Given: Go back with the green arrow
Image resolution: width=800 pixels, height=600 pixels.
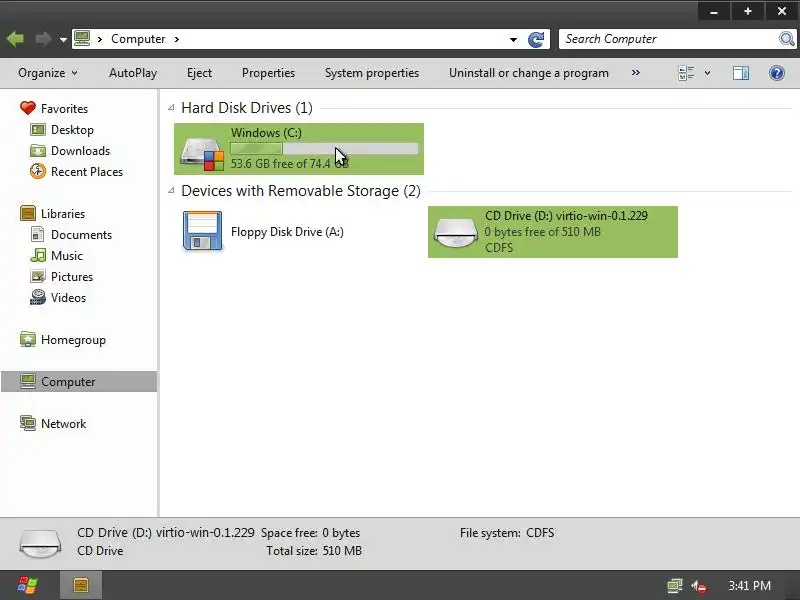Looking at the screenshot, I should pos(15,39).
